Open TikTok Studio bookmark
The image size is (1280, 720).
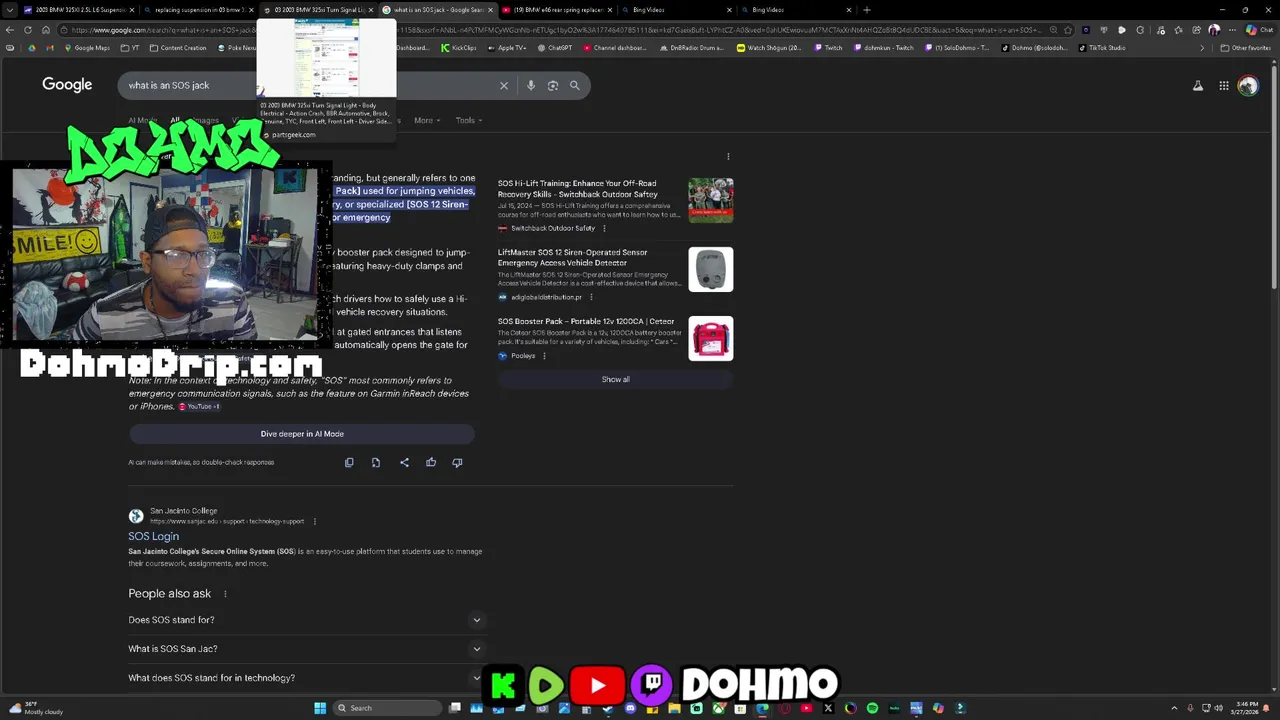(1101, 48)
